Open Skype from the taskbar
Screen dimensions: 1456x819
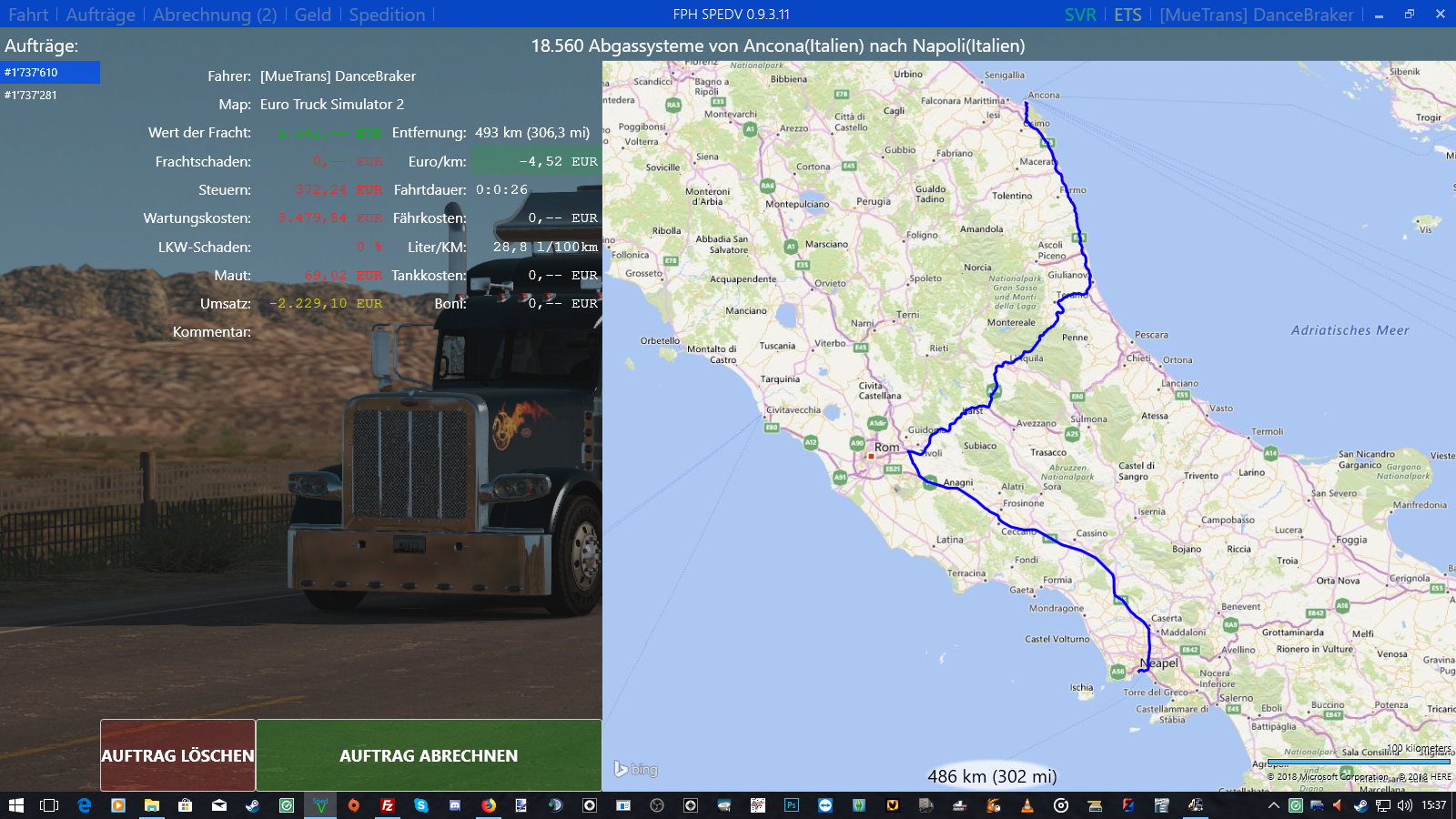click(420, 805)
